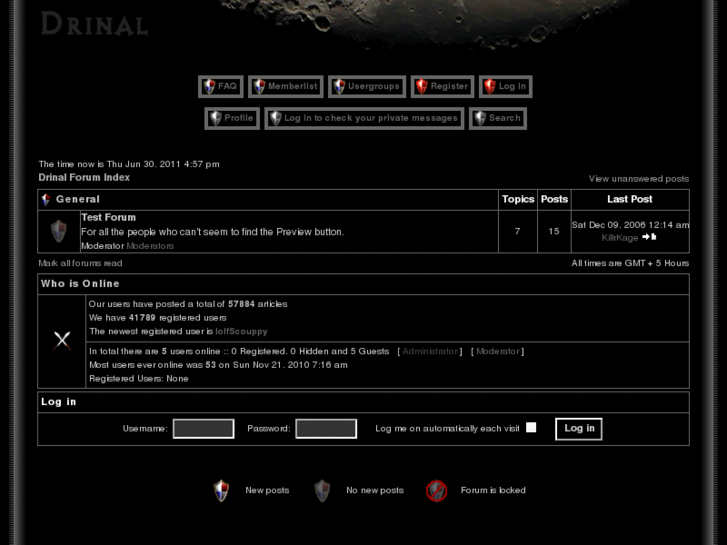Click the shield icon beside Usergroups
The height and width of the screenshot is (545, 727).
pyautogui.click(x=340, y=86)
